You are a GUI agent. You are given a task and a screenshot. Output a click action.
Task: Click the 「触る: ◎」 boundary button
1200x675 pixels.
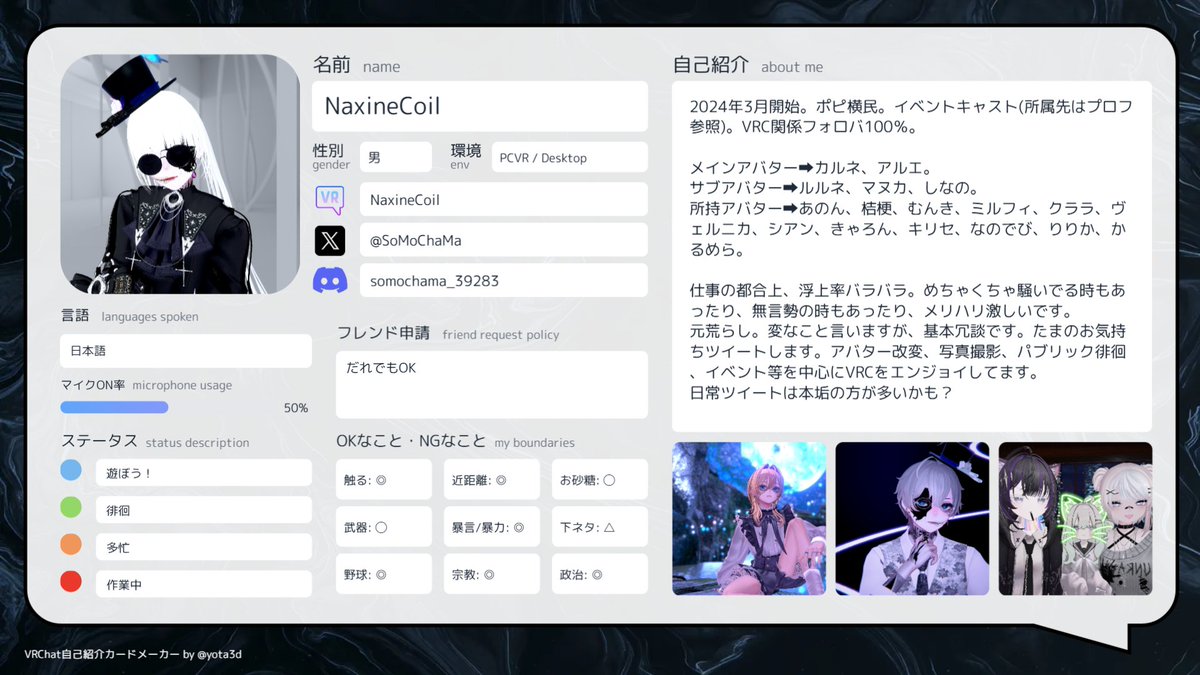[383, 479]
